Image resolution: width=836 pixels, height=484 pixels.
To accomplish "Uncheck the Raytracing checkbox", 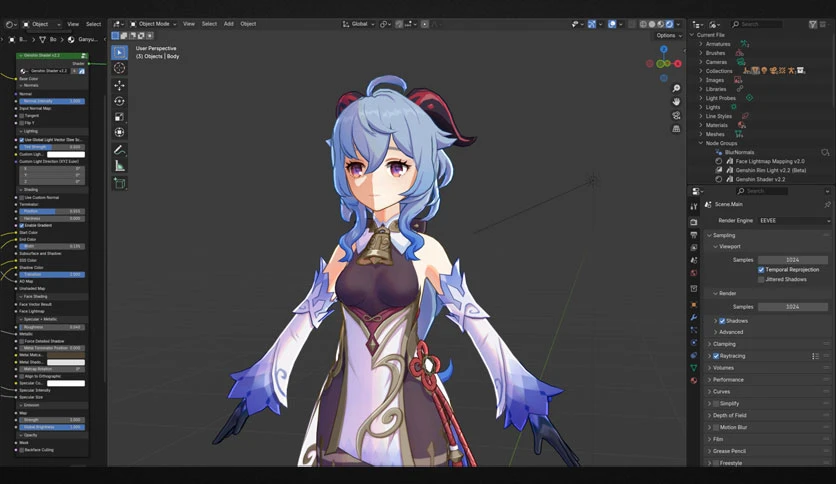I will (716, 356).
